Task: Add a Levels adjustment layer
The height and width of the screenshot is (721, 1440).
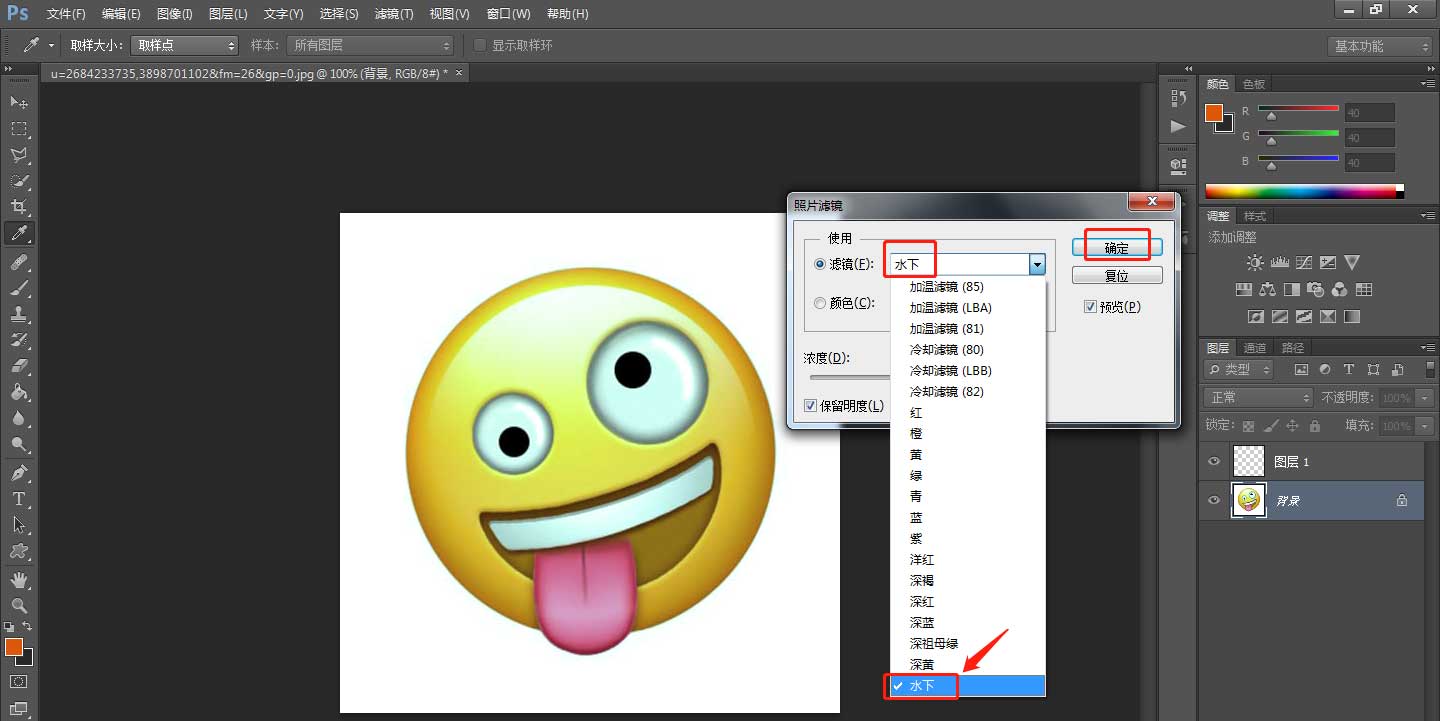Action: [x=1280, y=262]
